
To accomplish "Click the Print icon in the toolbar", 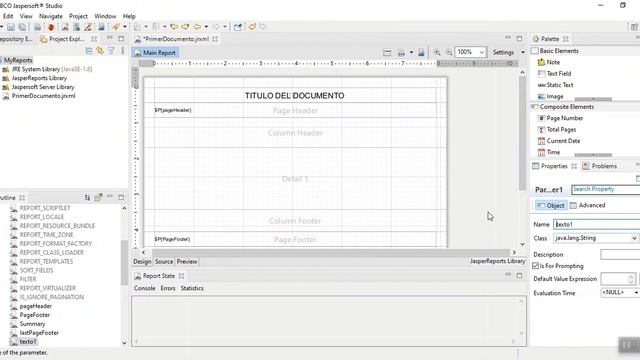I will pyautogui.click(x=37, y=27).
